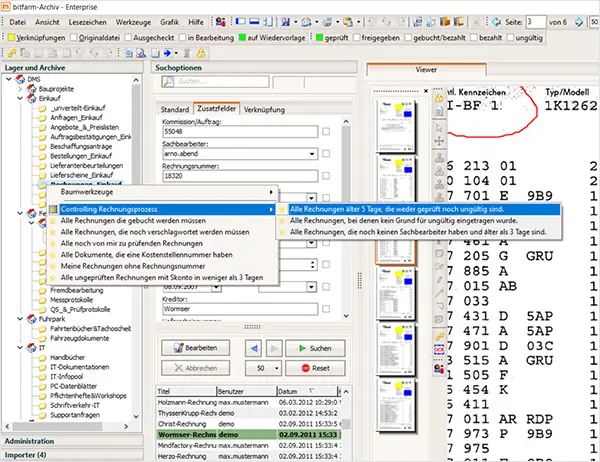Screen dimensions: 600x462
Task: Toggle the Ausgecheckt checkbox
Action: click(128, 38)
